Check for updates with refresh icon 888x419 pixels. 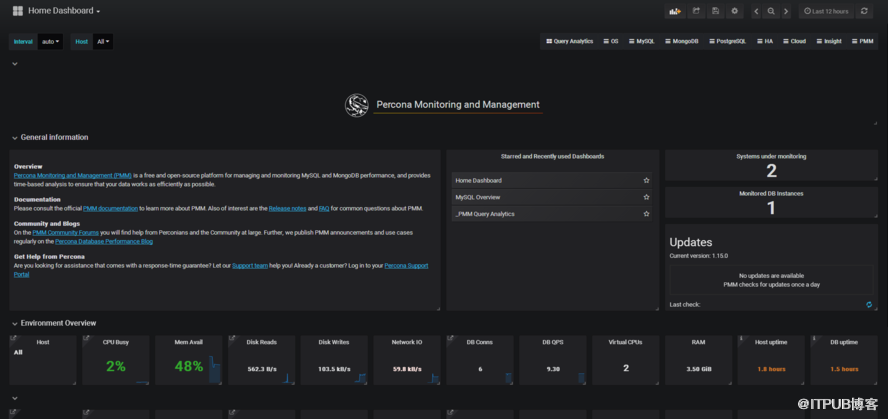(x=869, y=305)
